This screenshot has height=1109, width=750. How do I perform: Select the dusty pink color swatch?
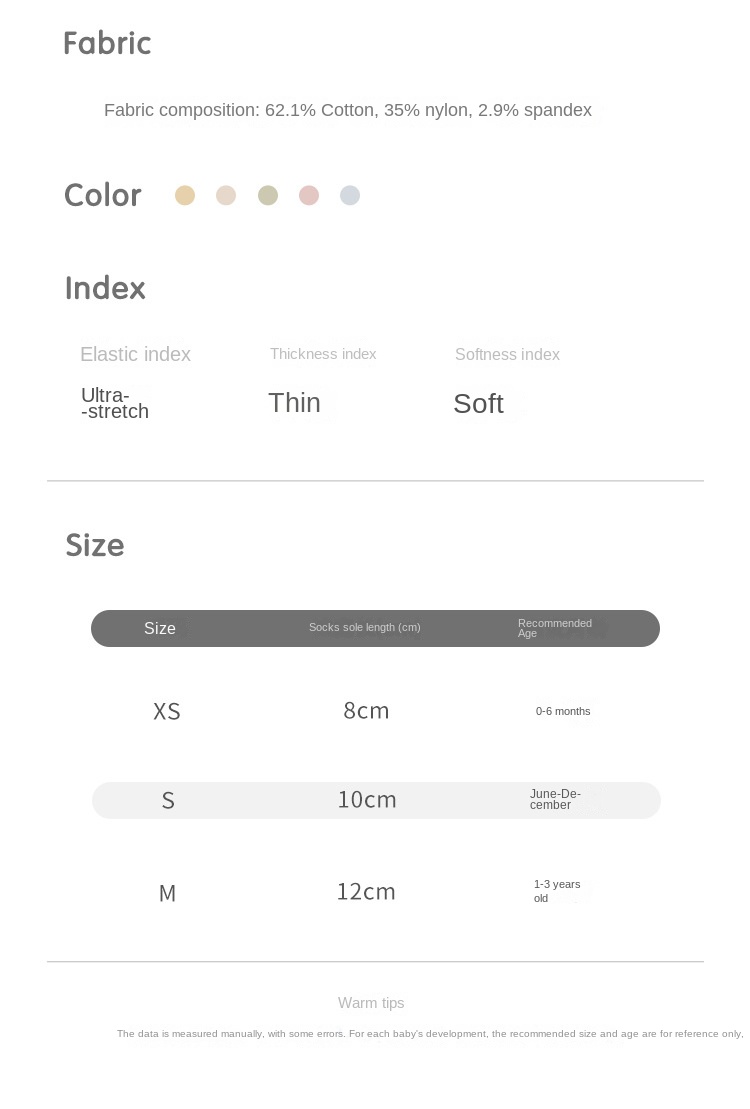309,195
